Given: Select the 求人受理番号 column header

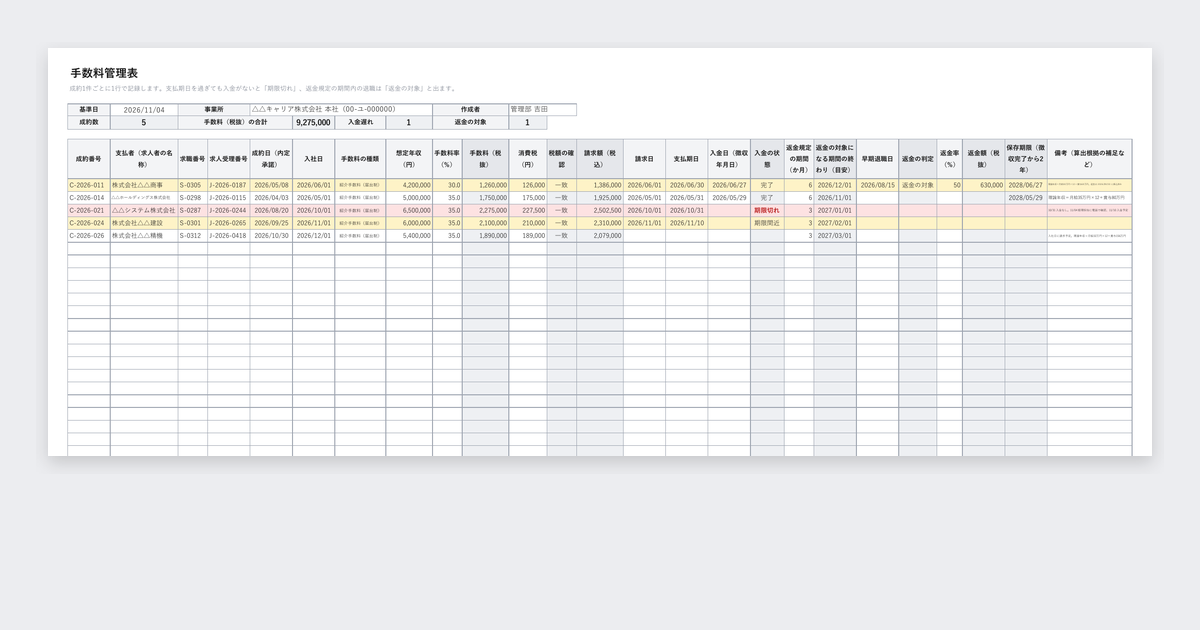Looking at the screenshot, I should tap(229, 159).
